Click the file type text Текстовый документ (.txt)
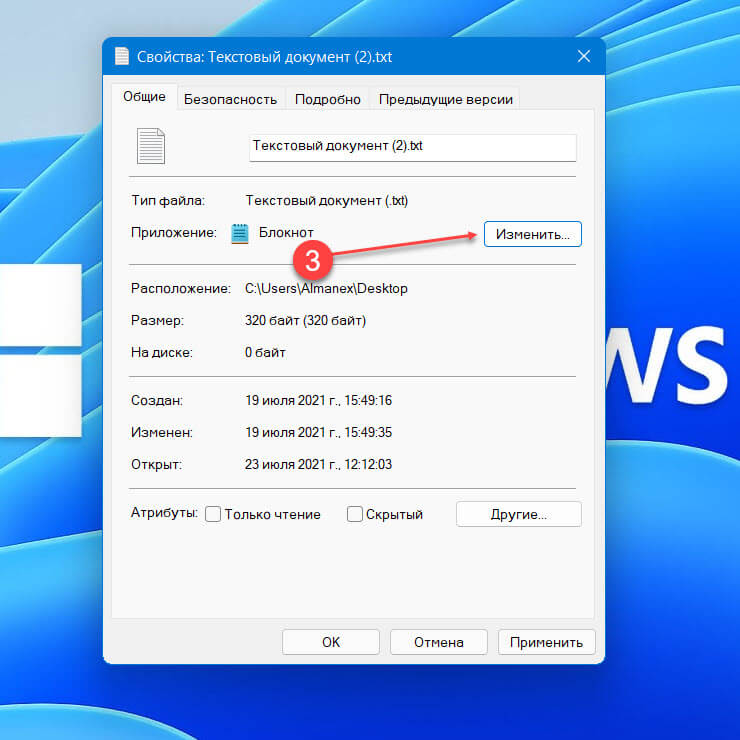The height and width of the screenshot is (740, 740). click(327, 201)
